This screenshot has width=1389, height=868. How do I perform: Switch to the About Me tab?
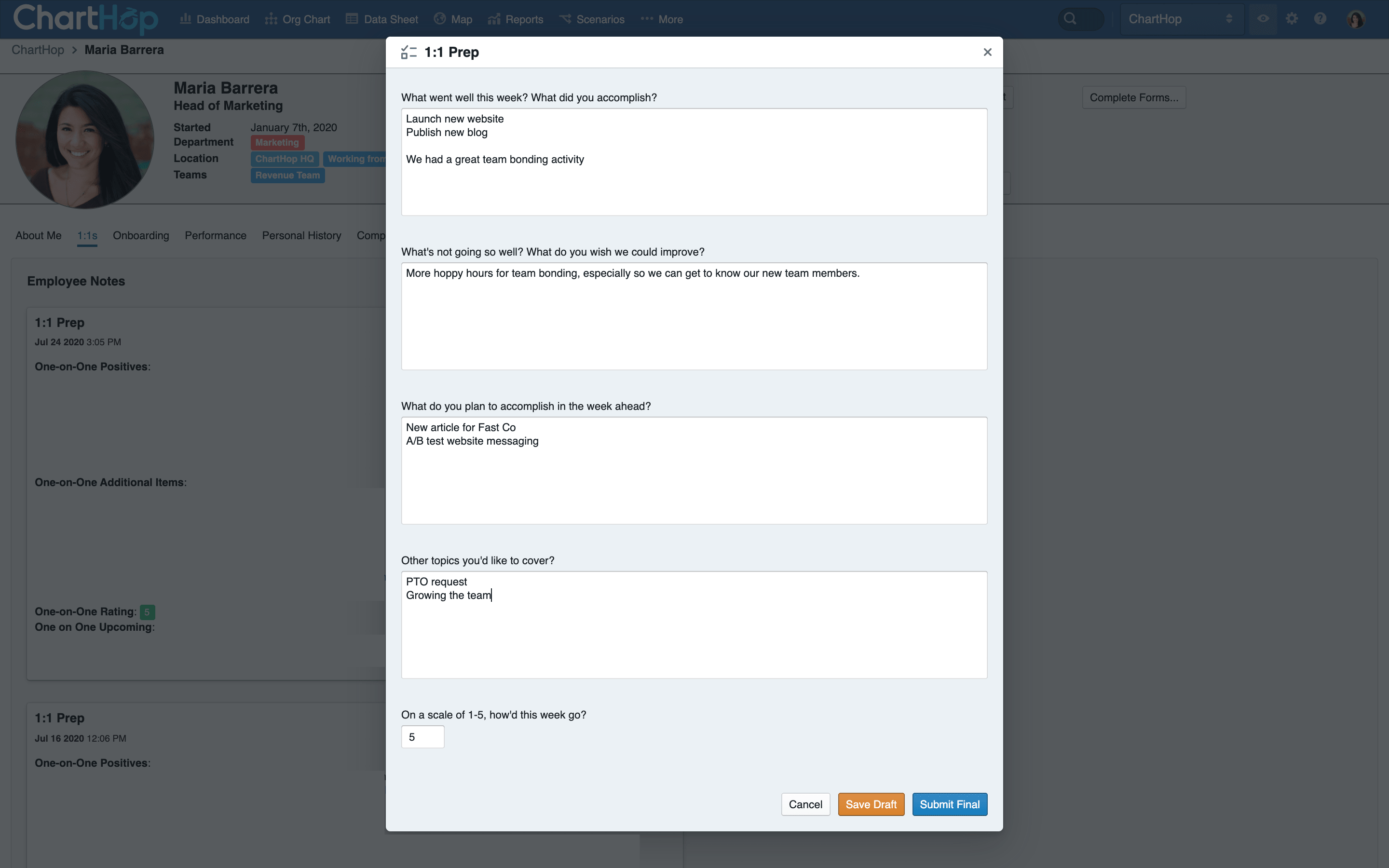point(38,235)
